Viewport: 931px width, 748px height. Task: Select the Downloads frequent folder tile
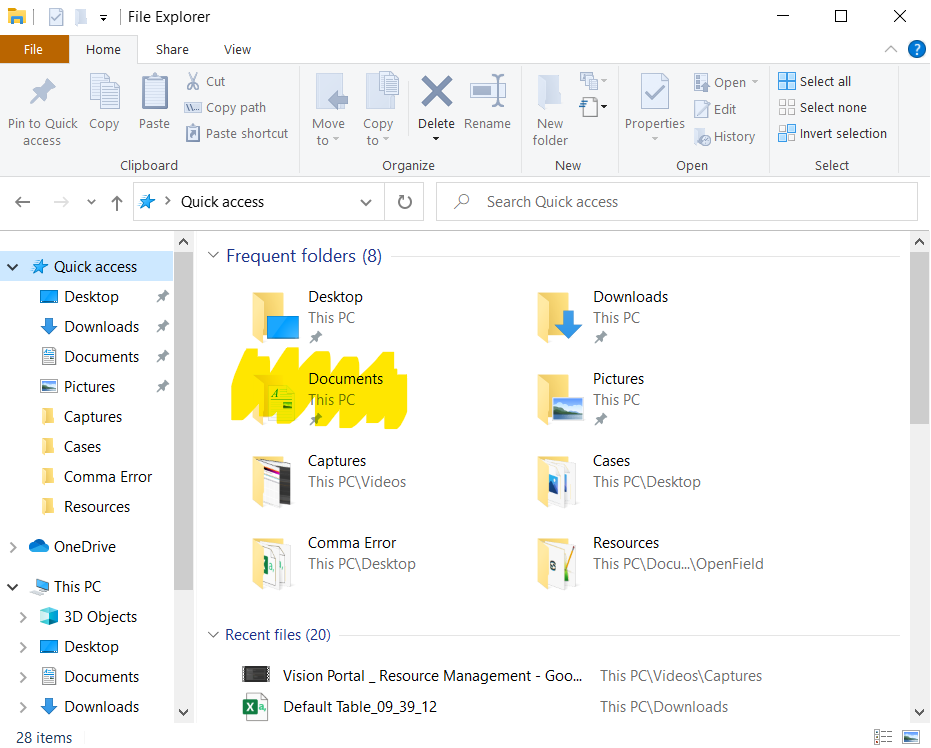tap(603, 316)
